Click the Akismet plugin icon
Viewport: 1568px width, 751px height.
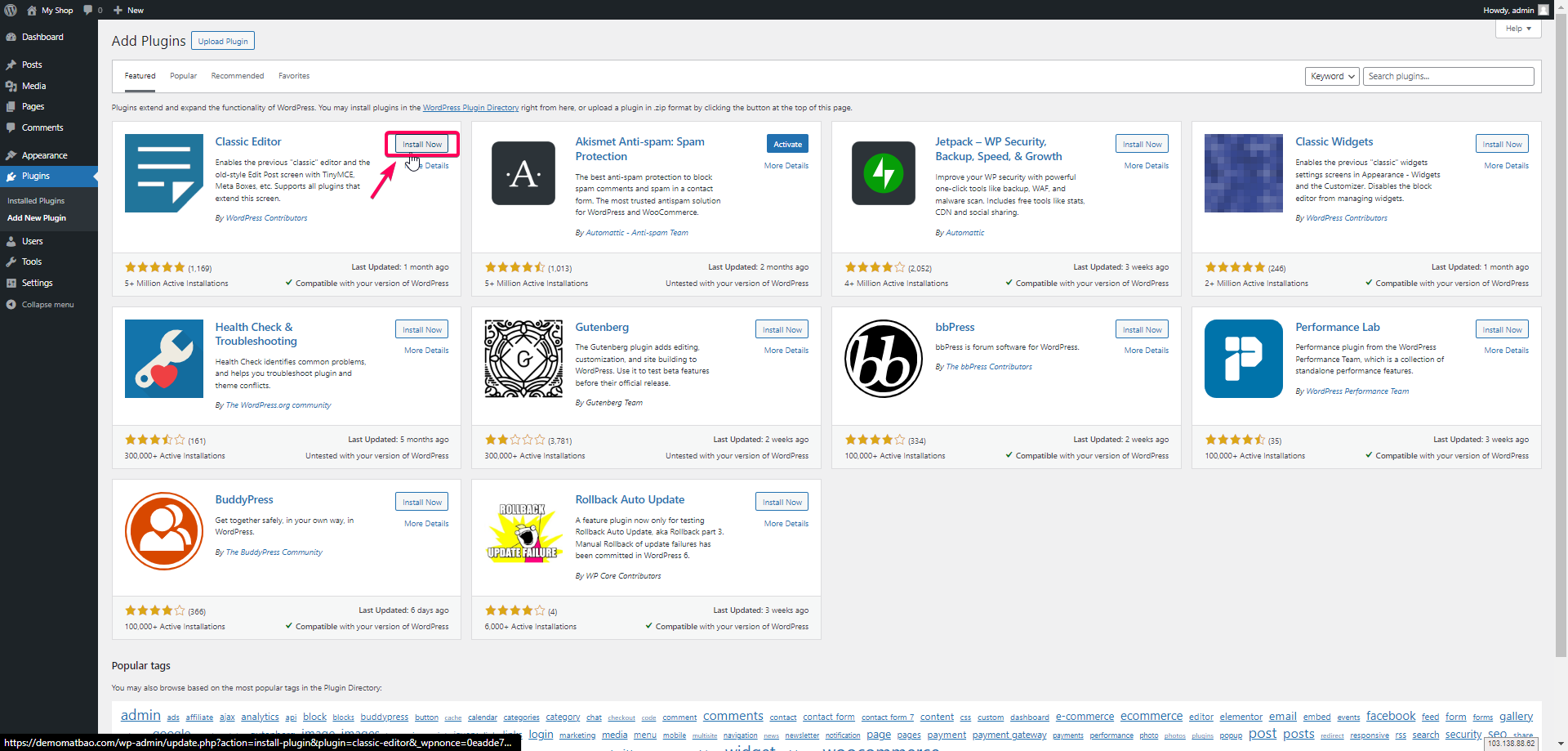tap(523, 173)
